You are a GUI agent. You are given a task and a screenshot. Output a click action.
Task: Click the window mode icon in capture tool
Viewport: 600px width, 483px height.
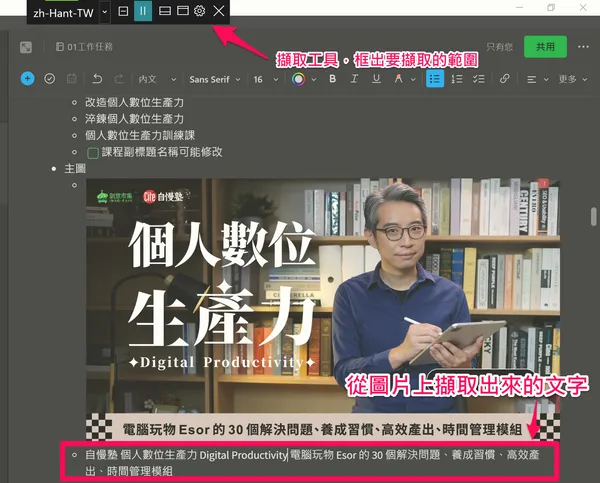pos(183,11)
